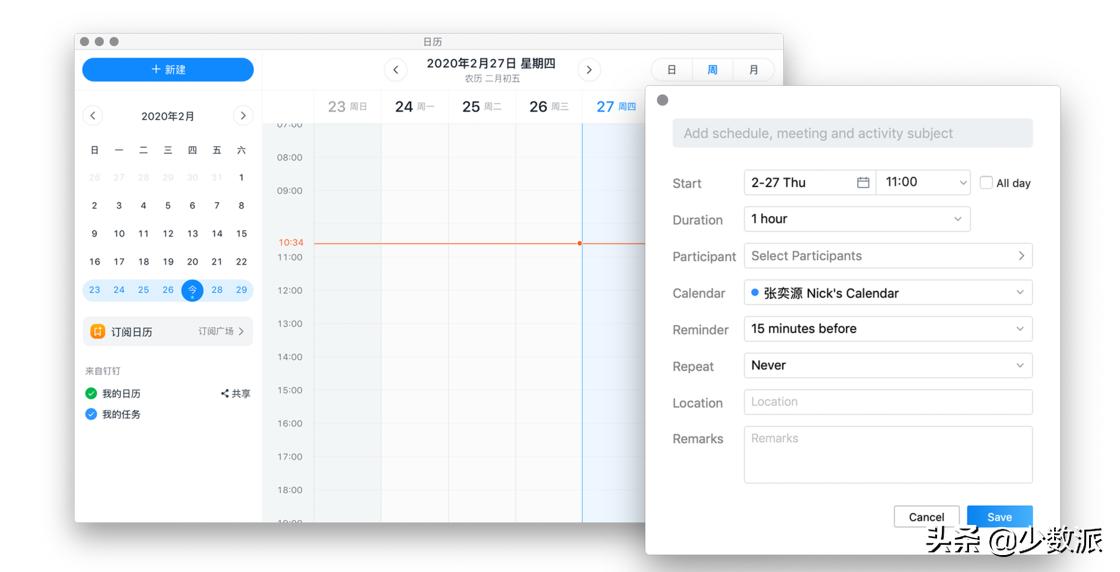Click the 共享 share button

click(x=236, y=393)
